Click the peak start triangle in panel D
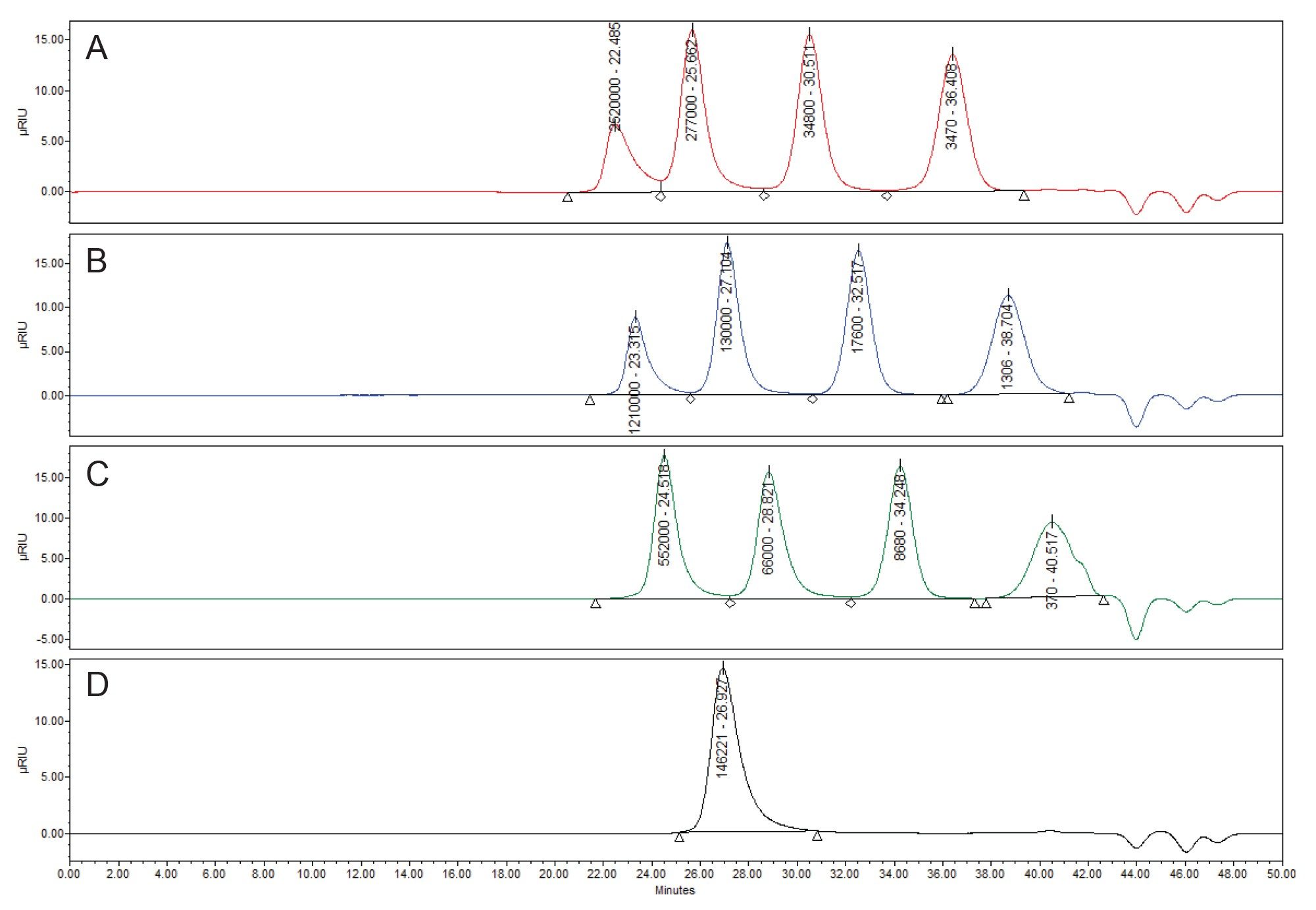This screenshot has height=910, width=1316. click(679, 837)
